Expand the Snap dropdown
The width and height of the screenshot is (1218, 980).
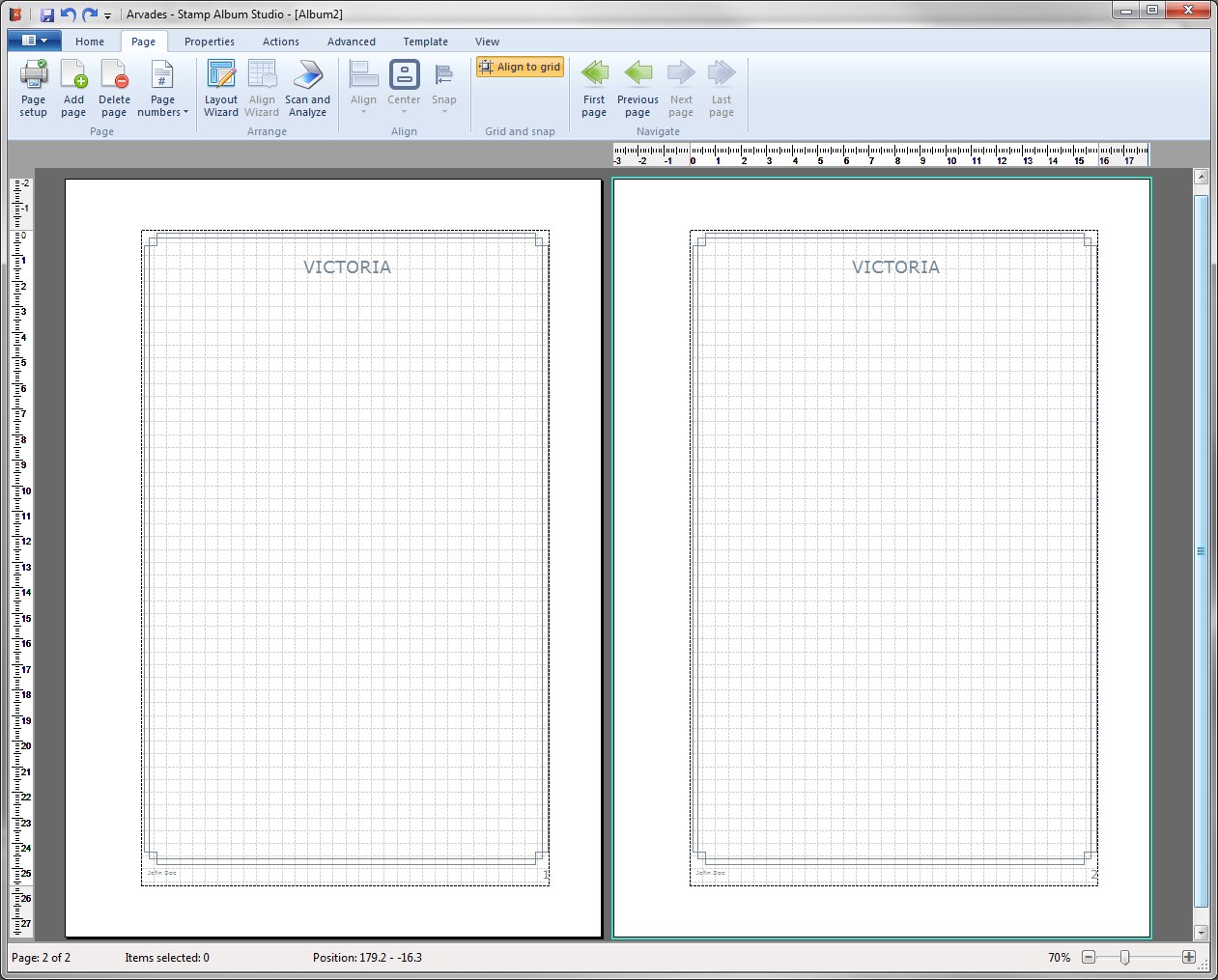click(444, 89)
